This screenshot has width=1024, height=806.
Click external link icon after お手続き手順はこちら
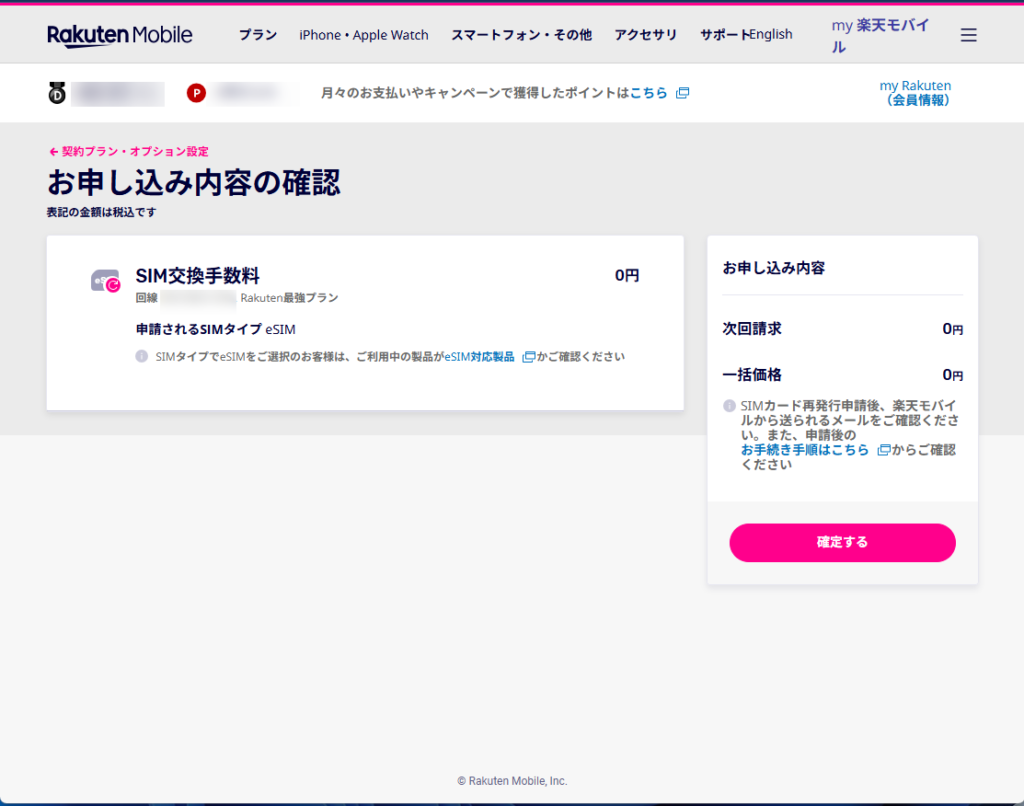click(883, 450)
